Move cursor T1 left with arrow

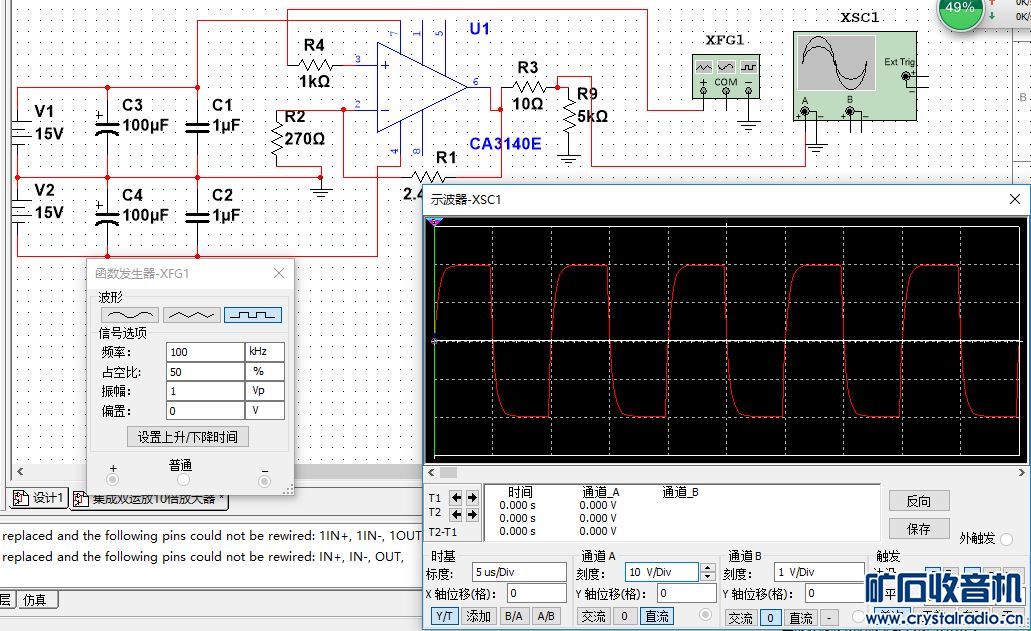[x=456, y=498]
